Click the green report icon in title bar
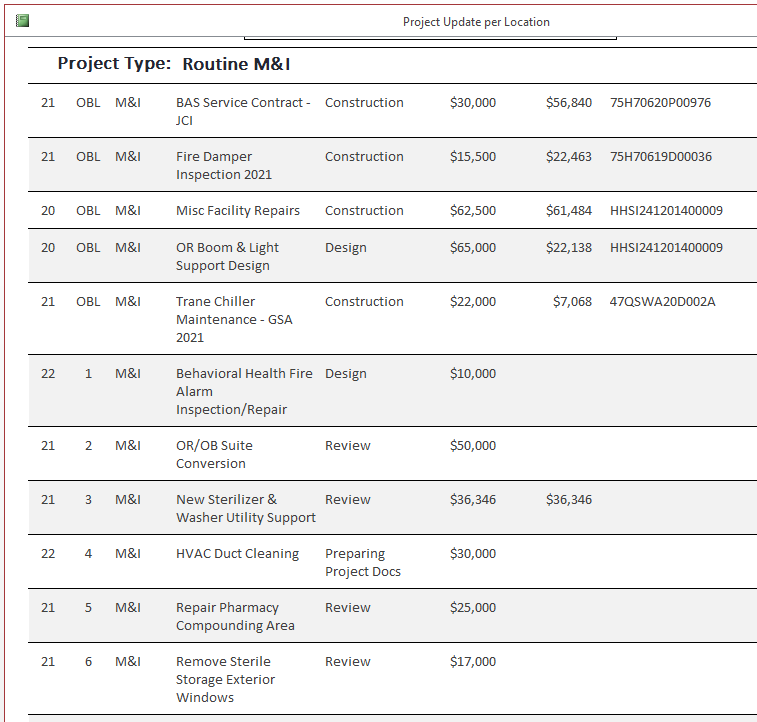This screenshot has height=722, width=757. coord(23,21)
